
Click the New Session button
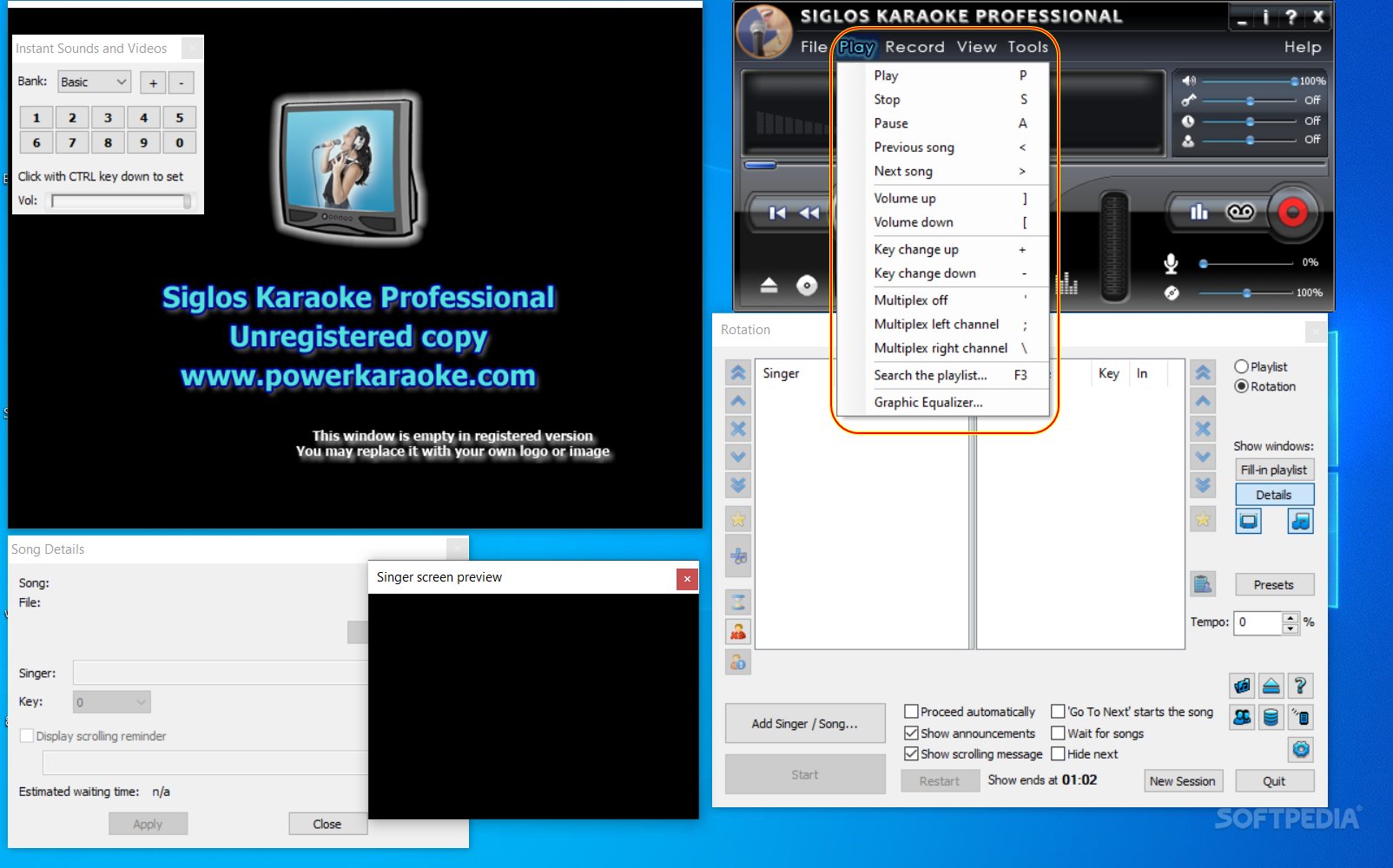click(1183, 781)
